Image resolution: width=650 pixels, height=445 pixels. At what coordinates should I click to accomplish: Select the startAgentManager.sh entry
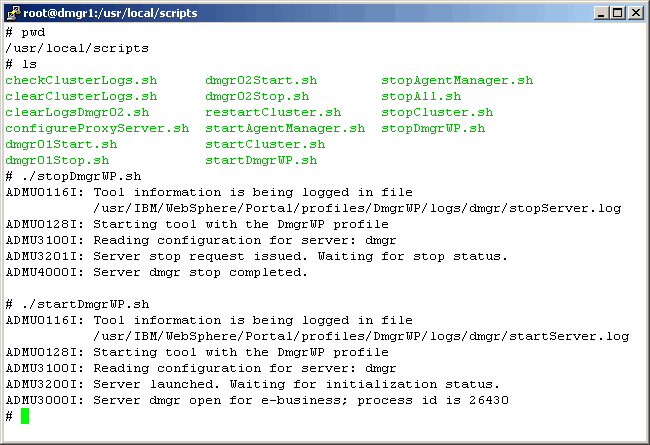[x=285, y=128]
